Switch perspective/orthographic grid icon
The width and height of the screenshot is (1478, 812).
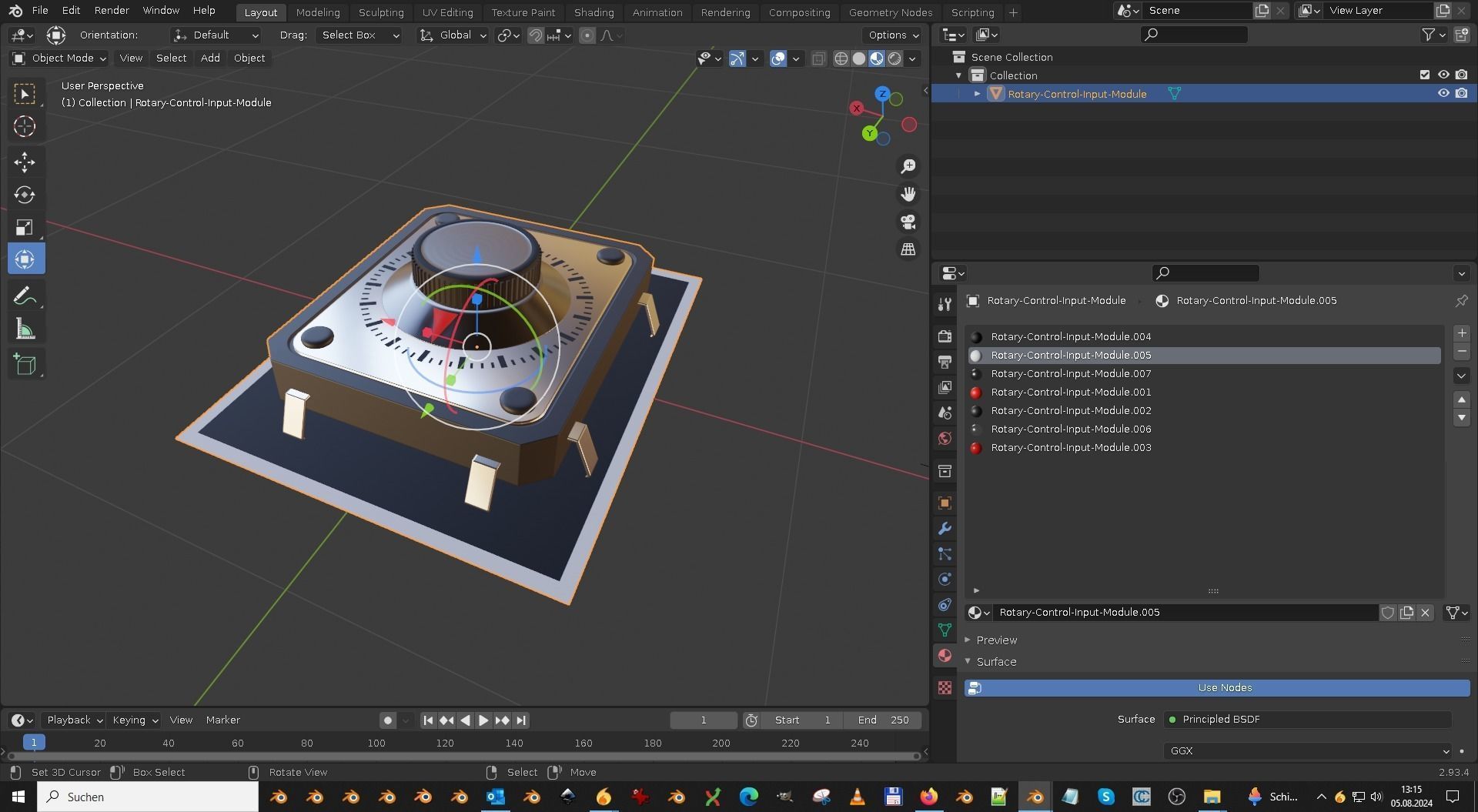tap(908, 249)
